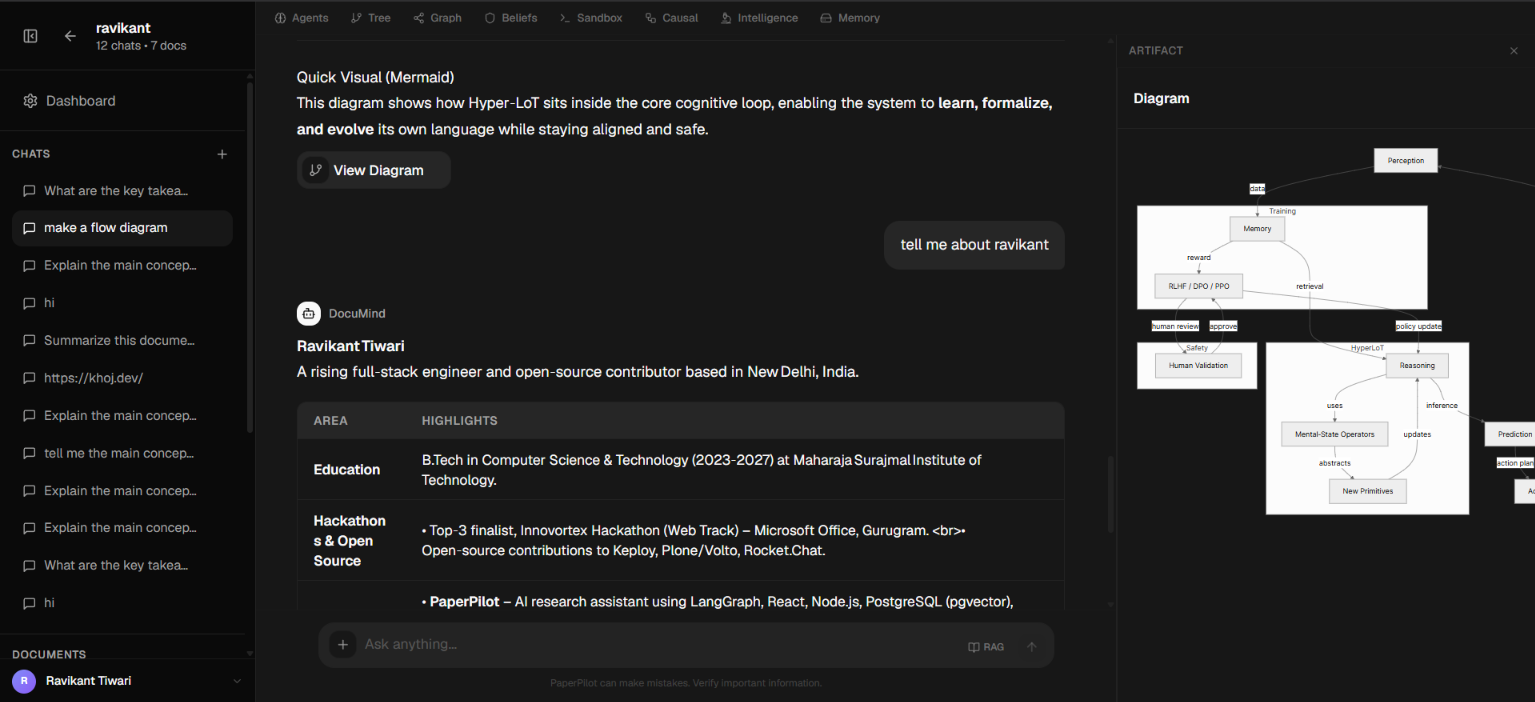Image resolution: width=1535 pixels, height=702 pixels.
Task: Send message with up arrow icon
Action: [x=1031, y=647]
